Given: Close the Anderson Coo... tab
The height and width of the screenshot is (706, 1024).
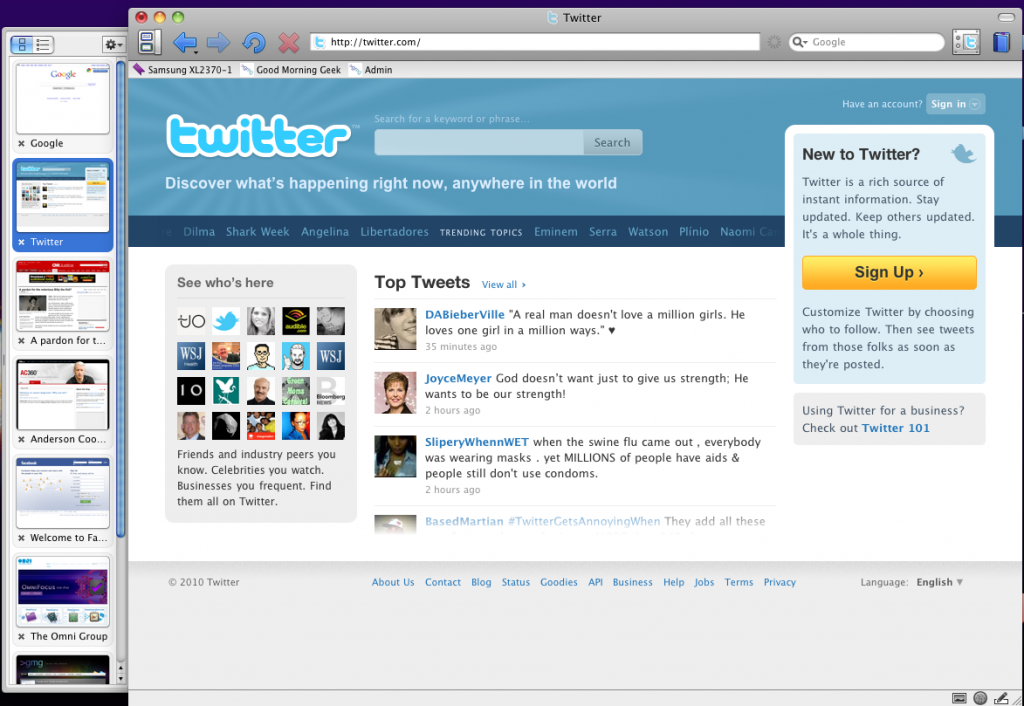Looking at the screenshot, I should [22, 440].
